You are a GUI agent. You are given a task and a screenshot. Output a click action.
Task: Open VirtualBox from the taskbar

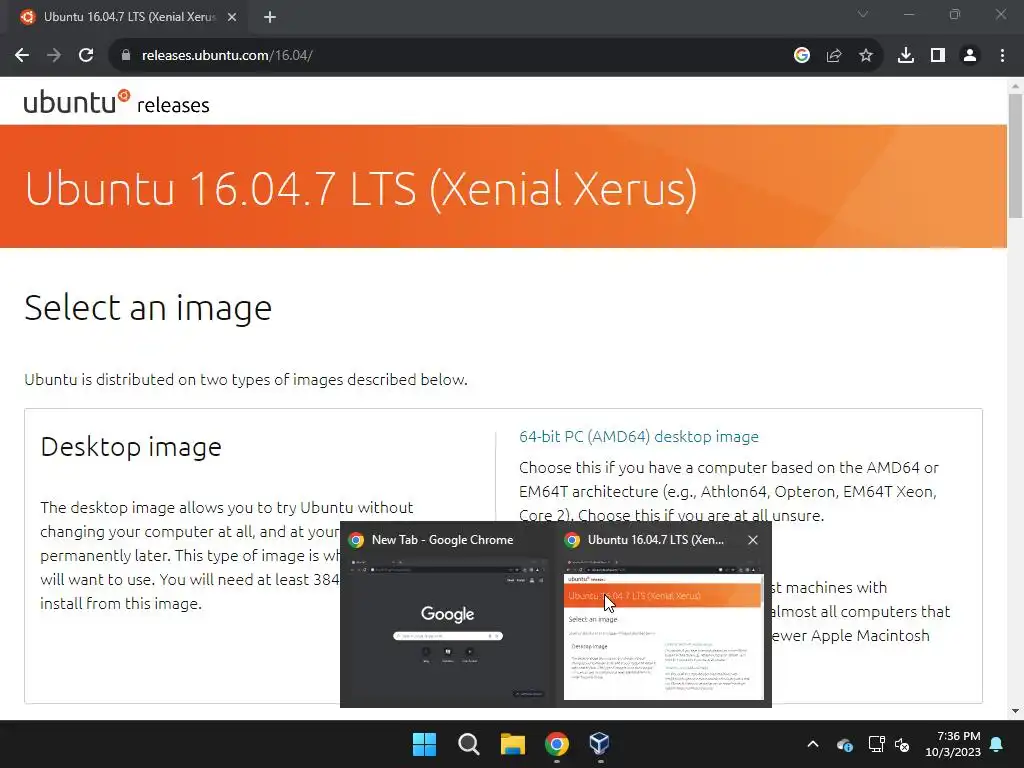[x=600, y=744]
